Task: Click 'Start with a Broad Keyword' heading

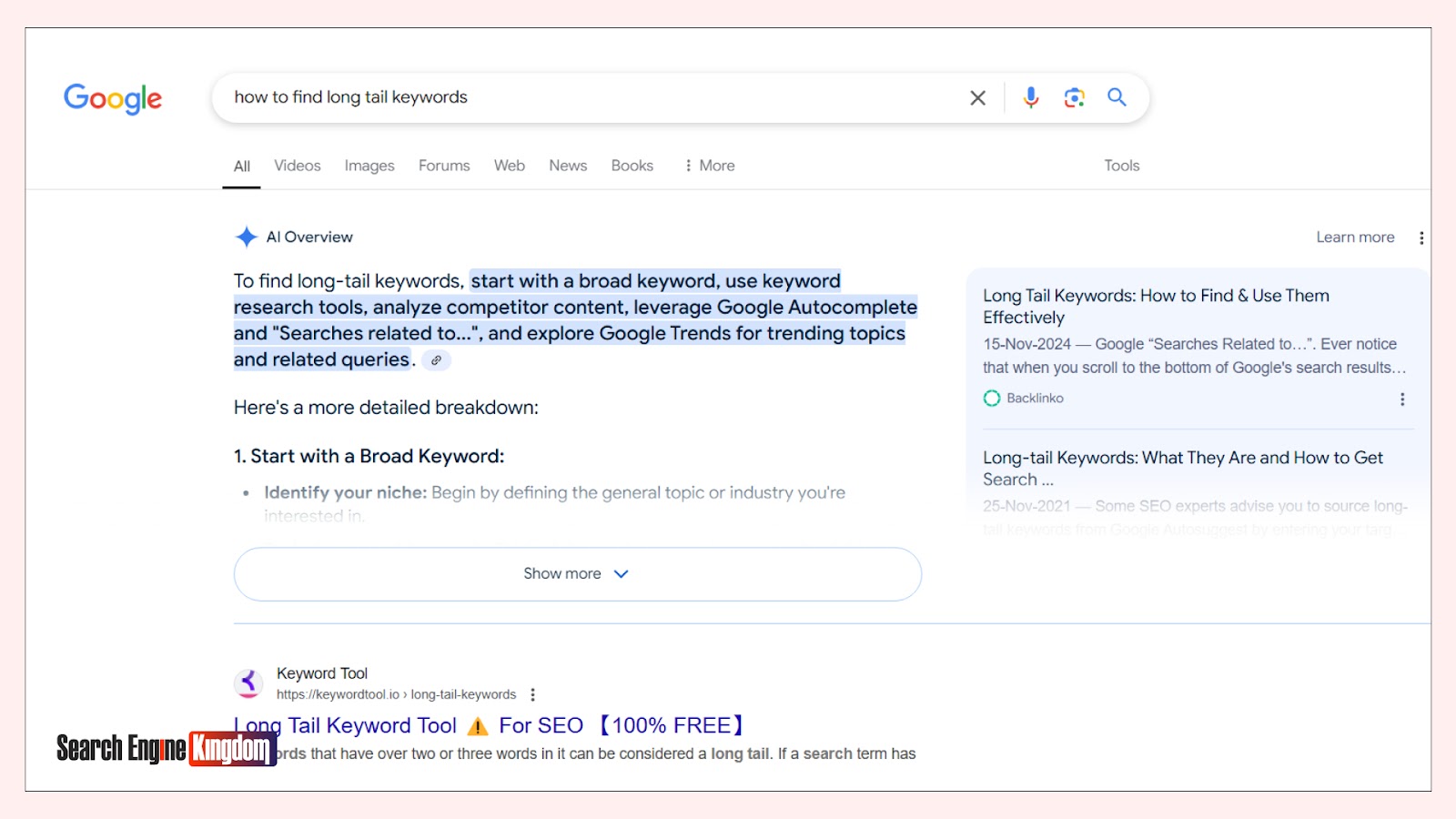Action: click(369, 456)
